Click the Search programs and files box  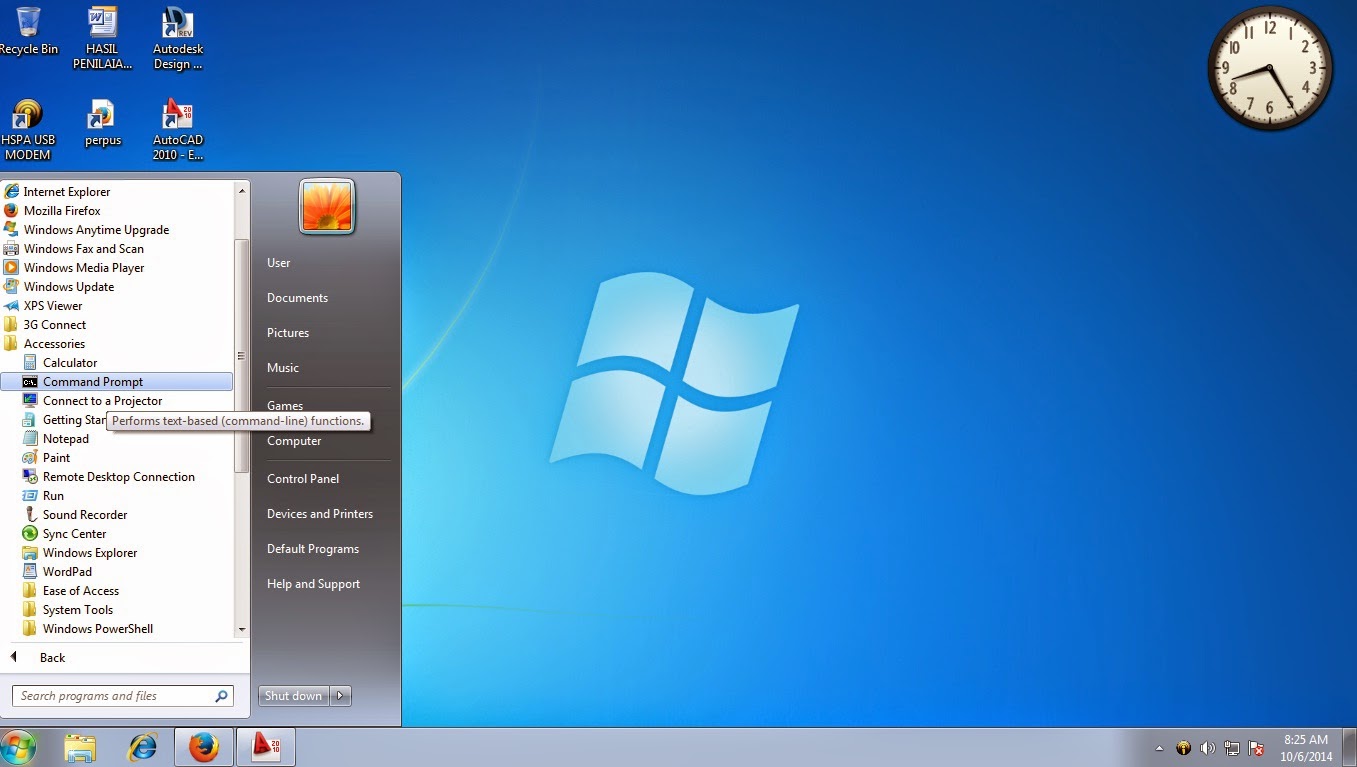pos(122,696)
